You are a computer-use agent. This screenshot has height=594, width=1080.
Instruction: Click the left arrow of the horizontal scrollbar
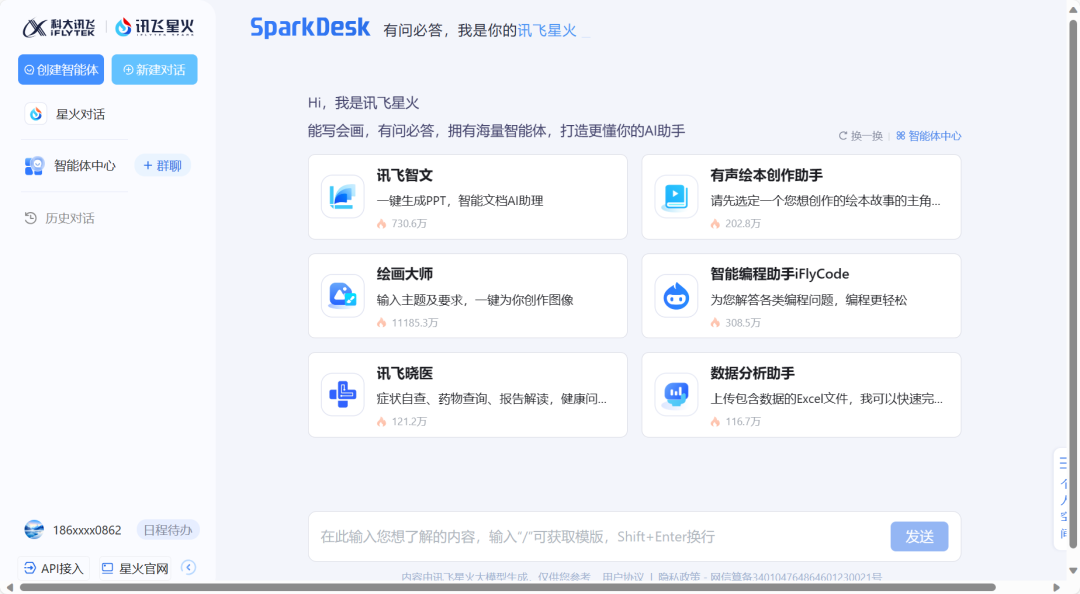[x=10, y=588]
